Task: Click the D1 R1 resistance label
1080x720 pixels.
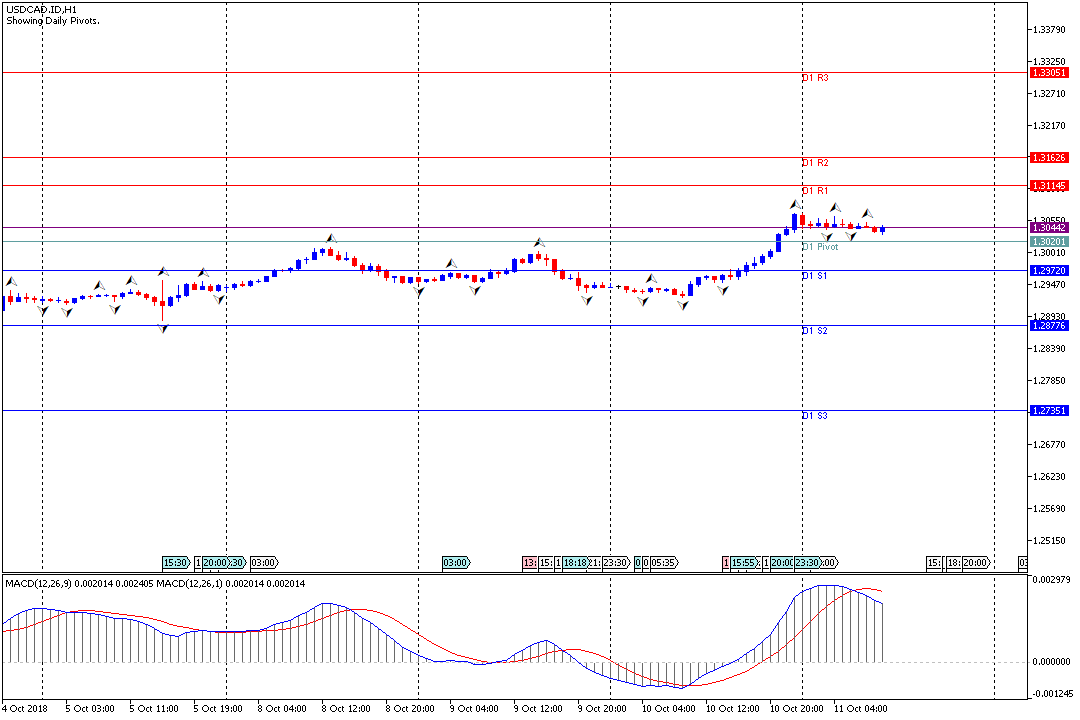Action: click(x=816, y=191)
